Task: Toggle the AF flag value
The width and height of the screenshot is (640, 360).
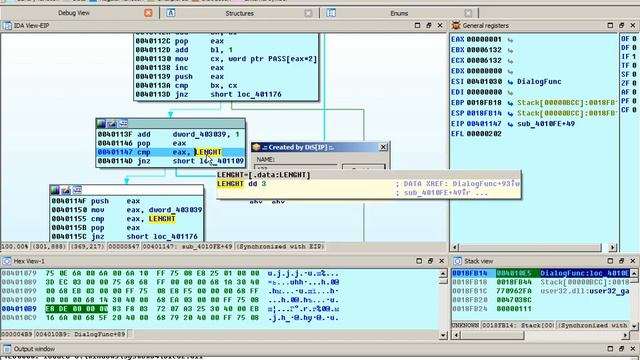Action: click(x=634, y=92)
